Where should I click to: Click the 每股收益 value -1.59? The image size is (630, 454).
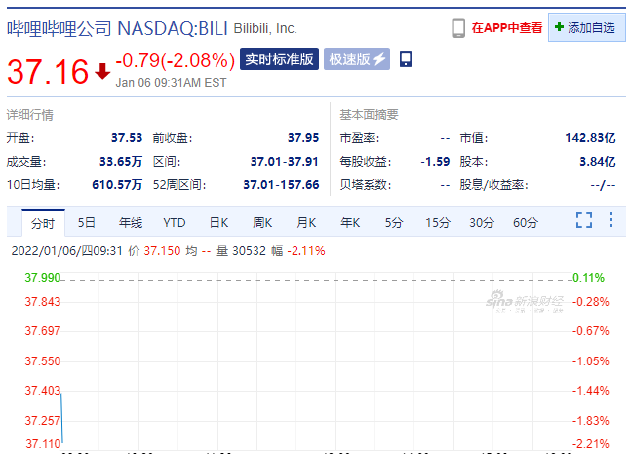click(435, 162)
